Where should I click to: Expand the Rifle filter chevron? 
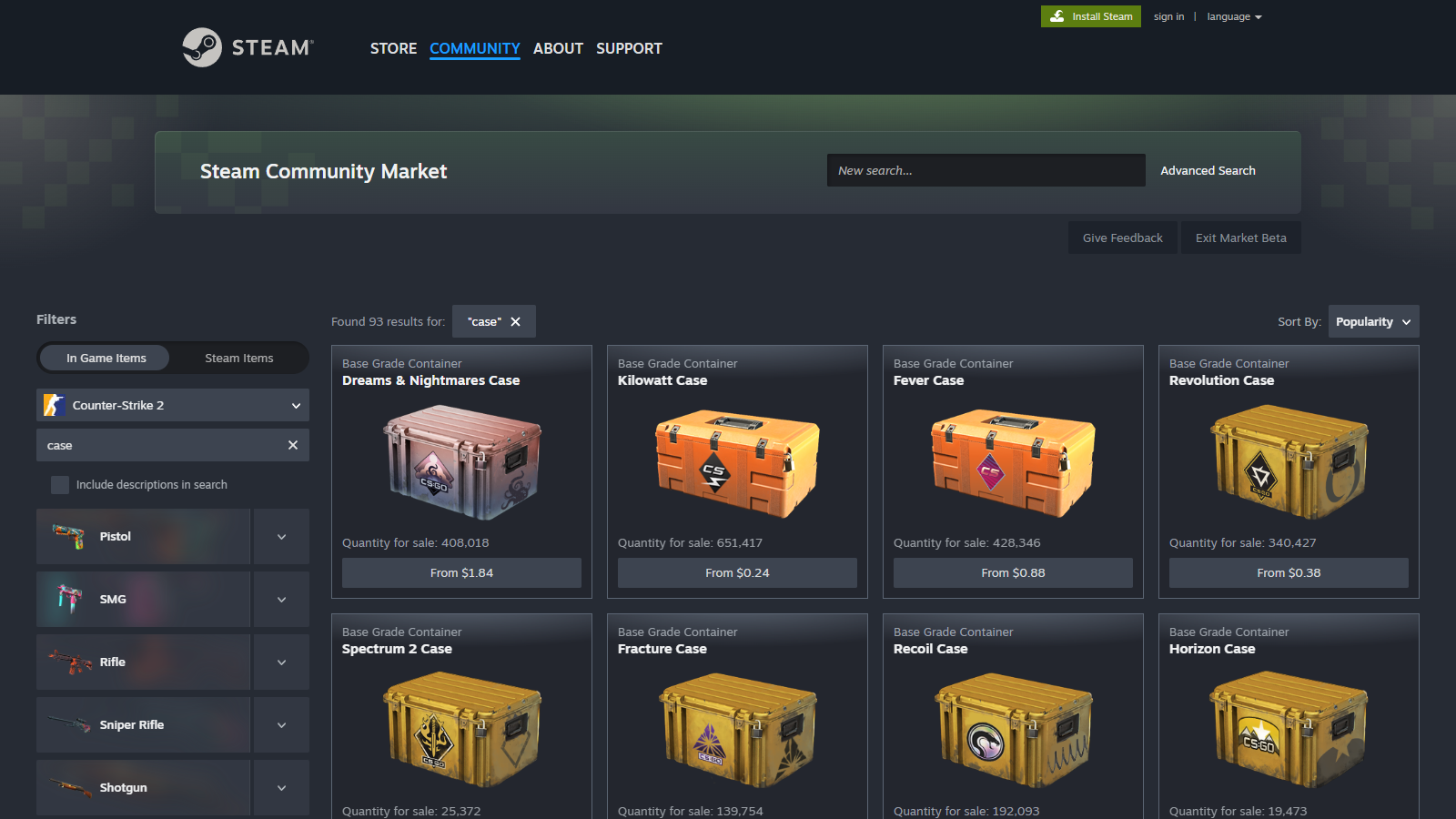tap(281, 662)
